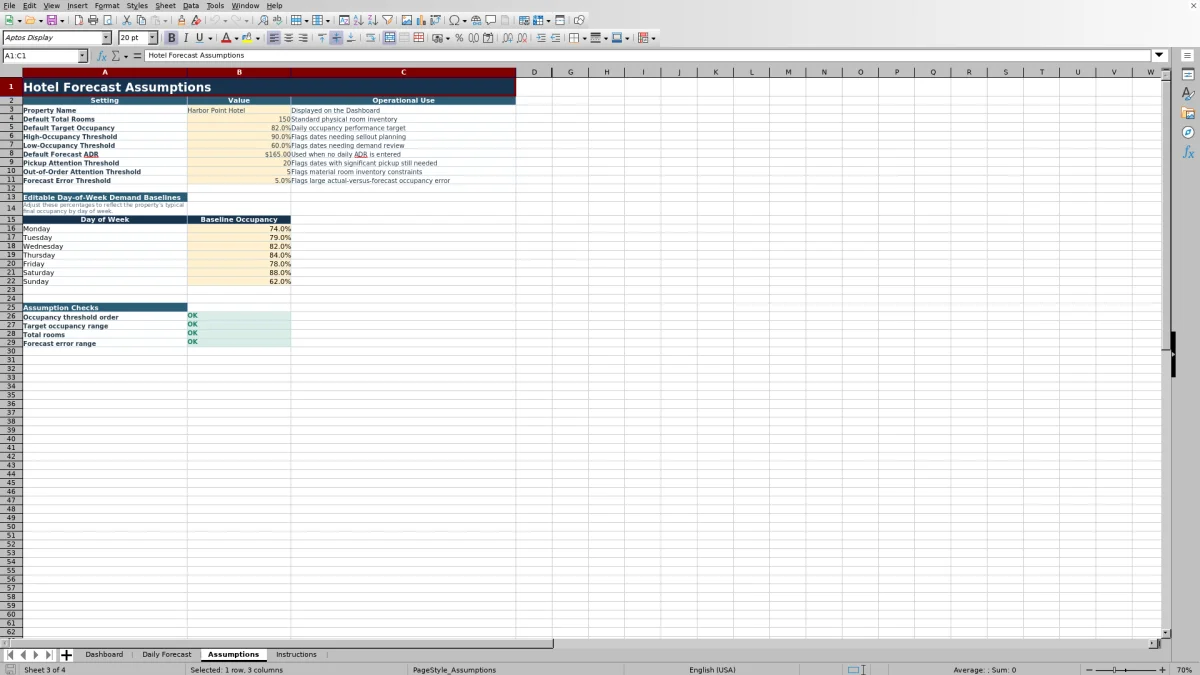
Task: Open the font name dropdown
Action: [x=106, y=38]
